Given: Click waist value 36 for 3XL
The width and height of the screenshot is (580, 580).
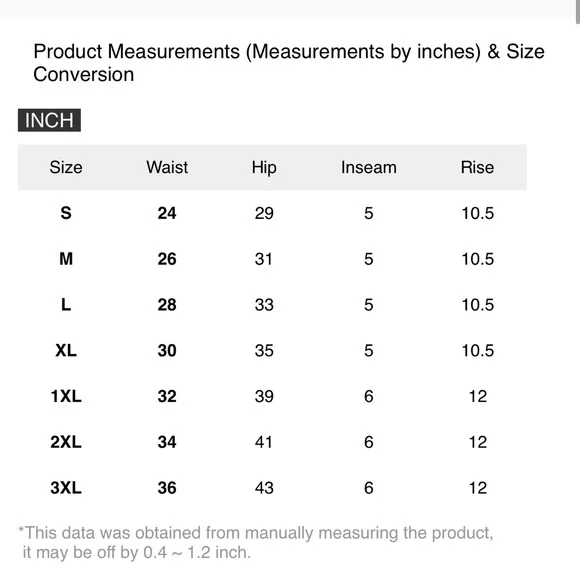Looking at the screenshot, I should tap(167, 488).
